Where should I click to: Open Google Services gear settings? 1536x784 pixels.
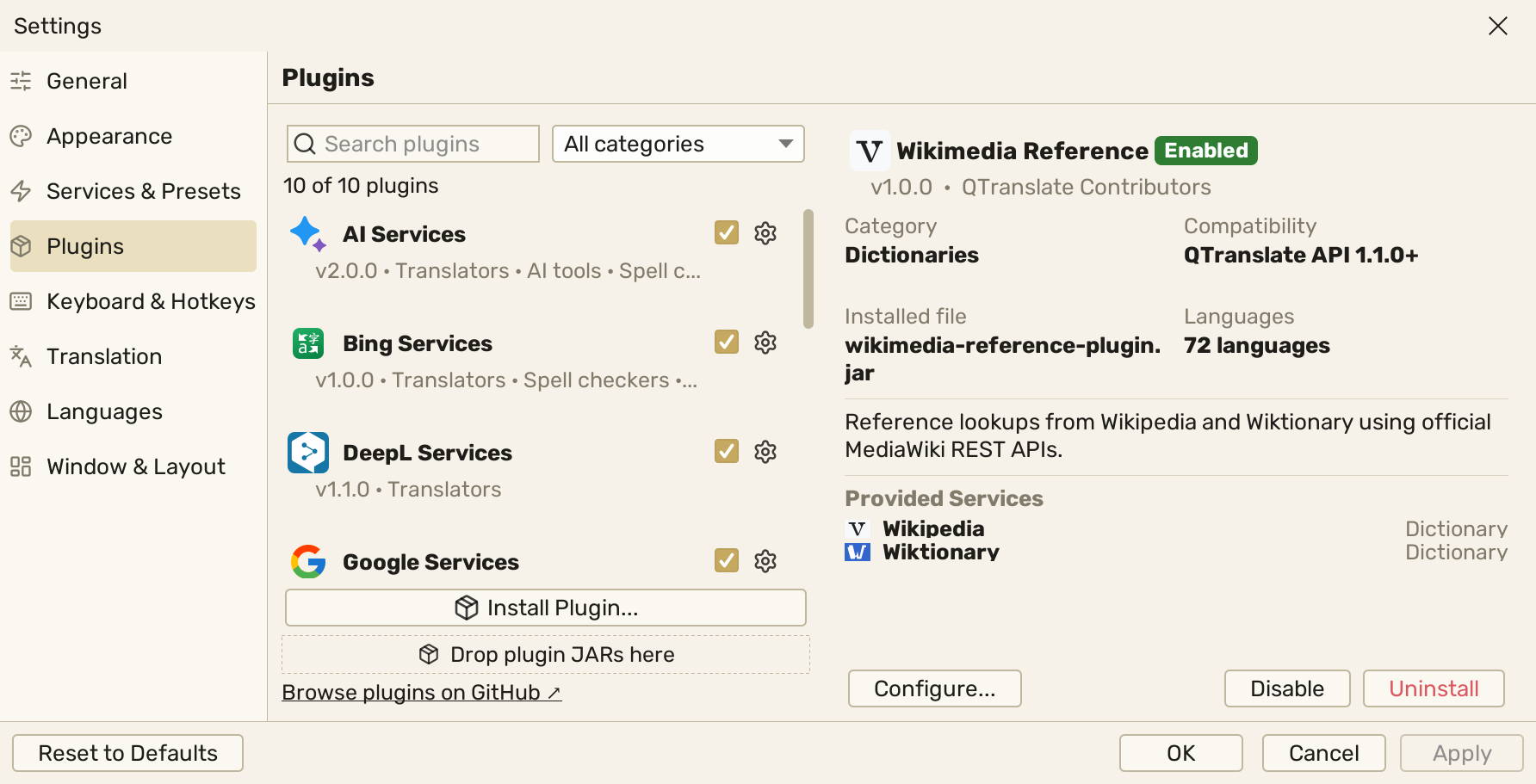point(765,561)
